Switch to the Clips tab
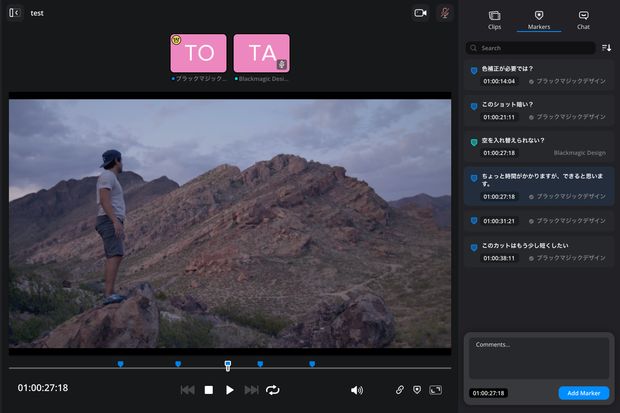 494,19
